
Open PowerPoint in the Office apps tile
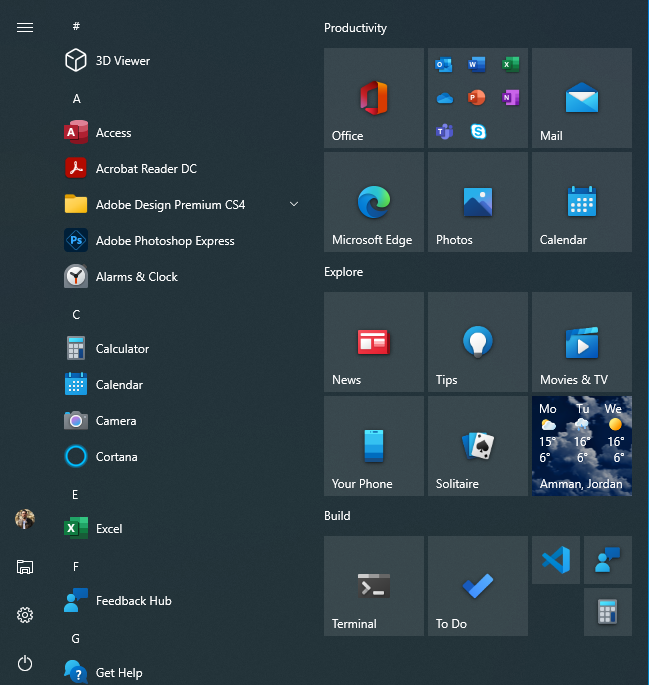pos(477,97)
